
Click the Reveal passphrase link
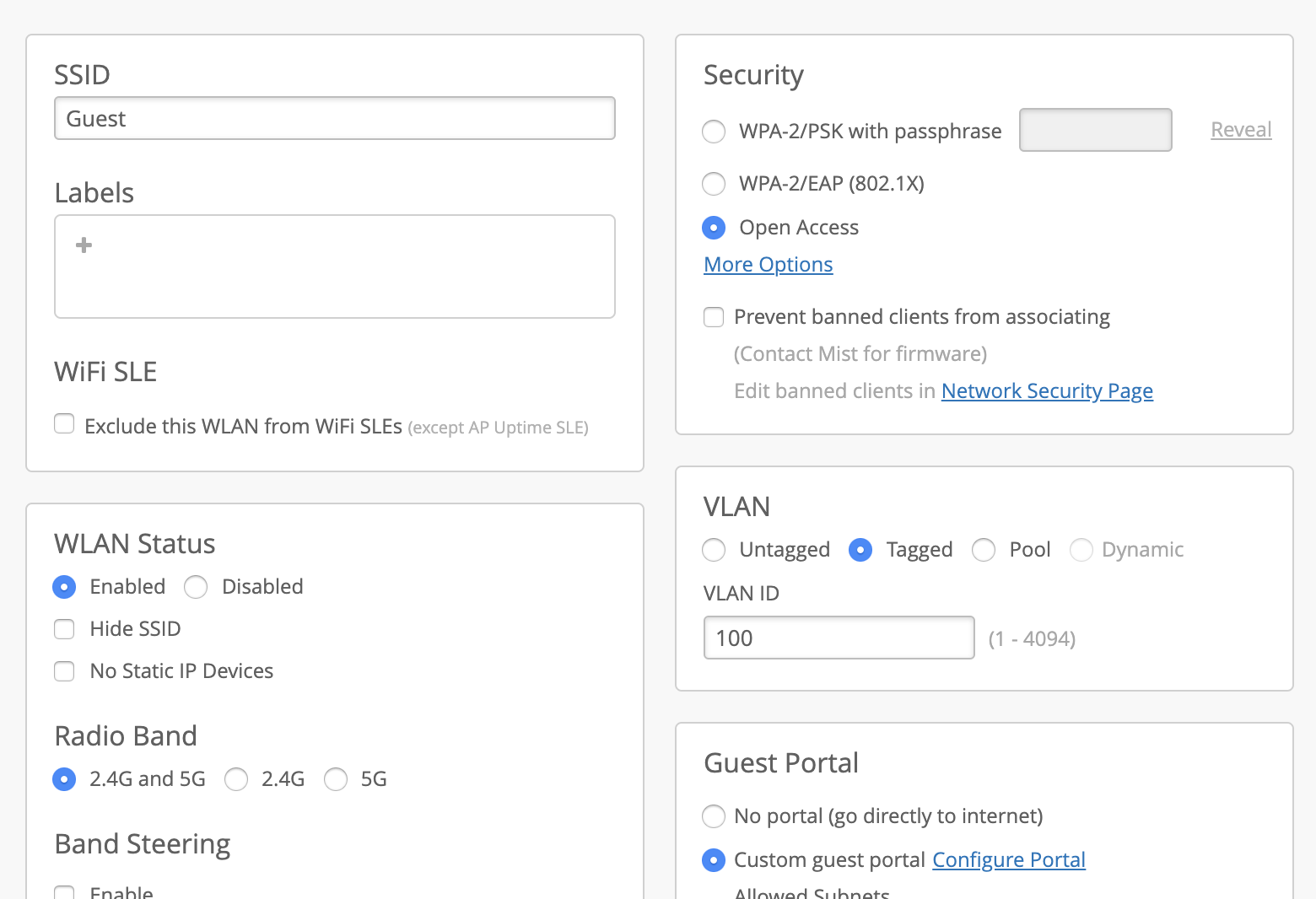1241,130
